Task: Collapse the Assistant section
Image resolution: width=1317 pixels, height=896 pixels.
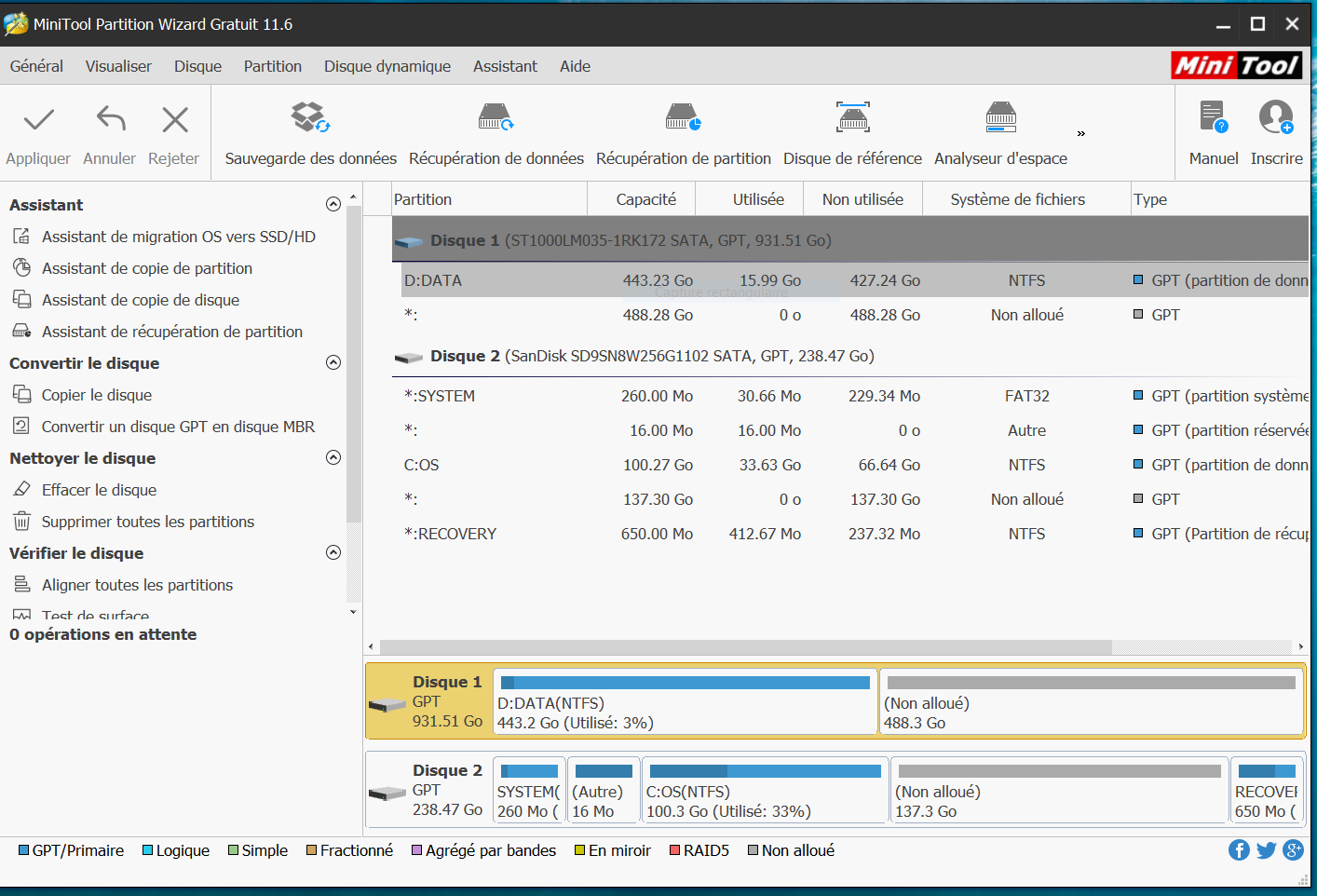Action: 333,204
